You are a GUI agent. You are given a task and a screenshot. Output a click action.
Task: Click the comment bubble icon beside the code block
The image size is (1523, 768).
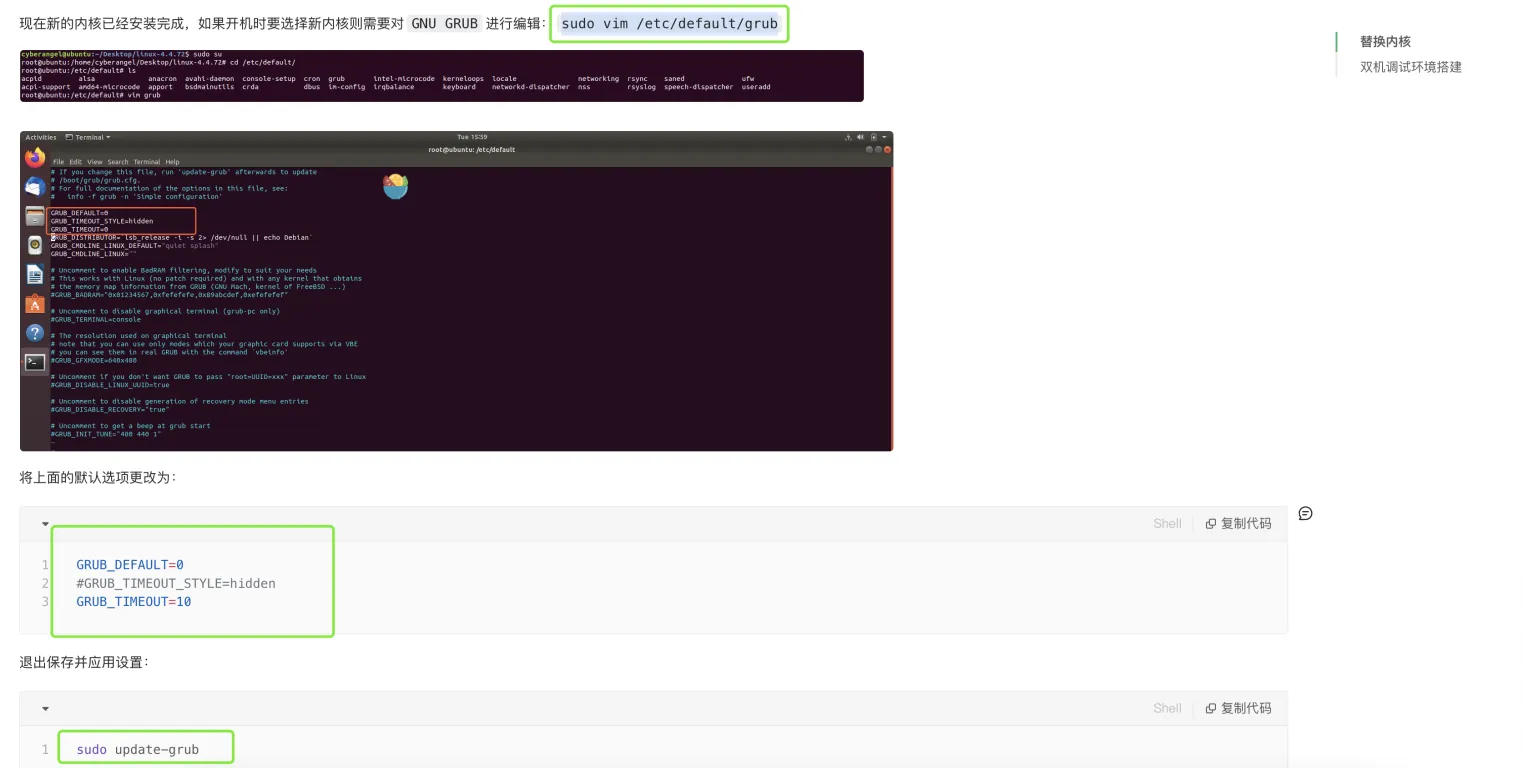(x=1305, y=513)
